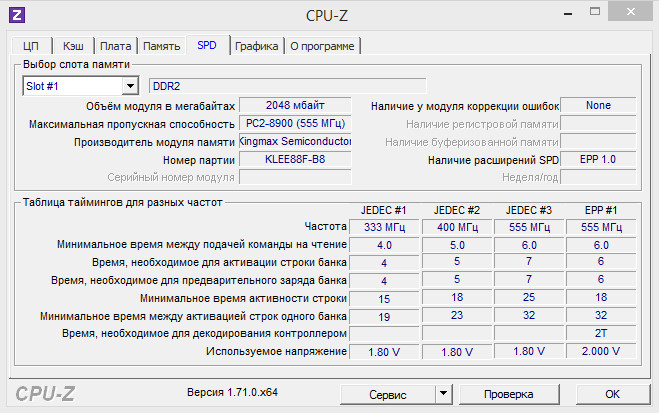Click the Используемое напряжение row label
The height and width of the screenshot is (413, 659).
click(276, 351)
